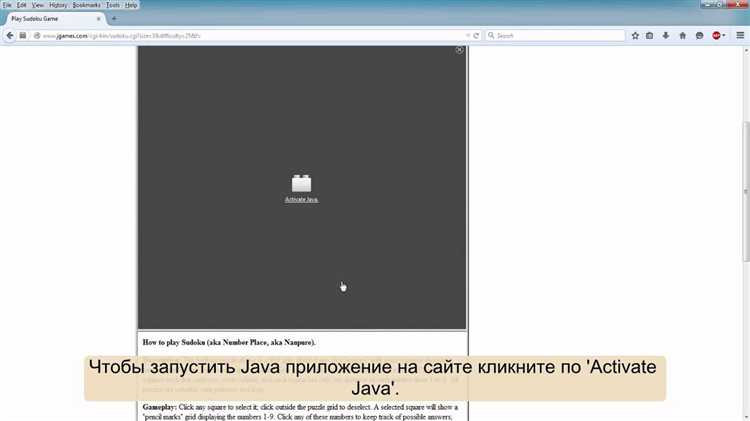This screenshot has width=750, height=421.
Task: Open the Edit menu
Action: coord(22,5)
